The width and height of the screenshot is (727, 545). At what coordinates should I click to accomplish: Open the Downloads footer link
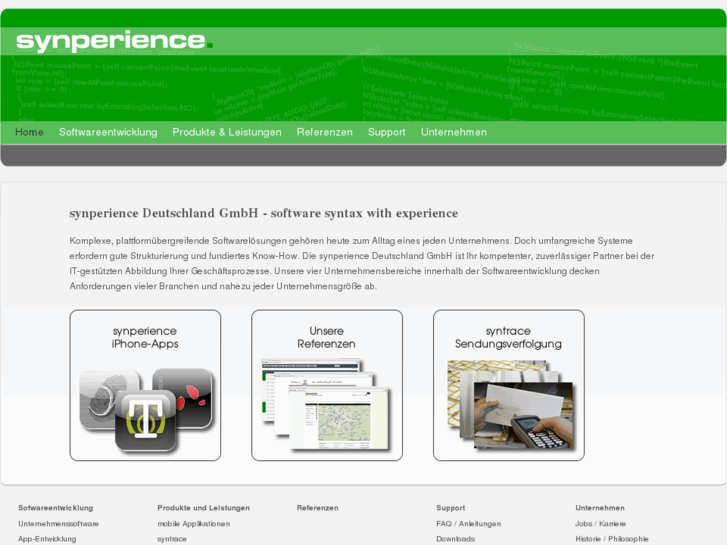(x=455, y=539)
